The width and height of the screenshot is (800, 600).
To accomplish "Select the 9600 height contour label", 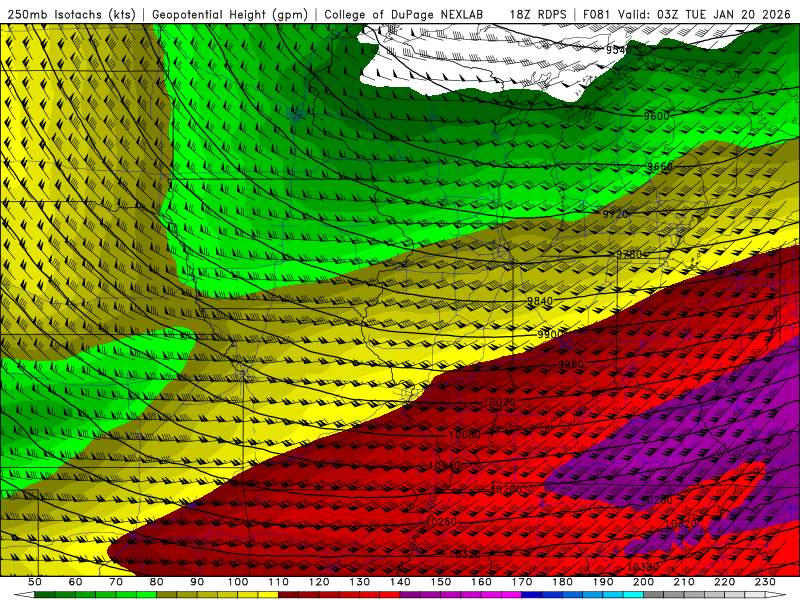I will pos(656,116).
